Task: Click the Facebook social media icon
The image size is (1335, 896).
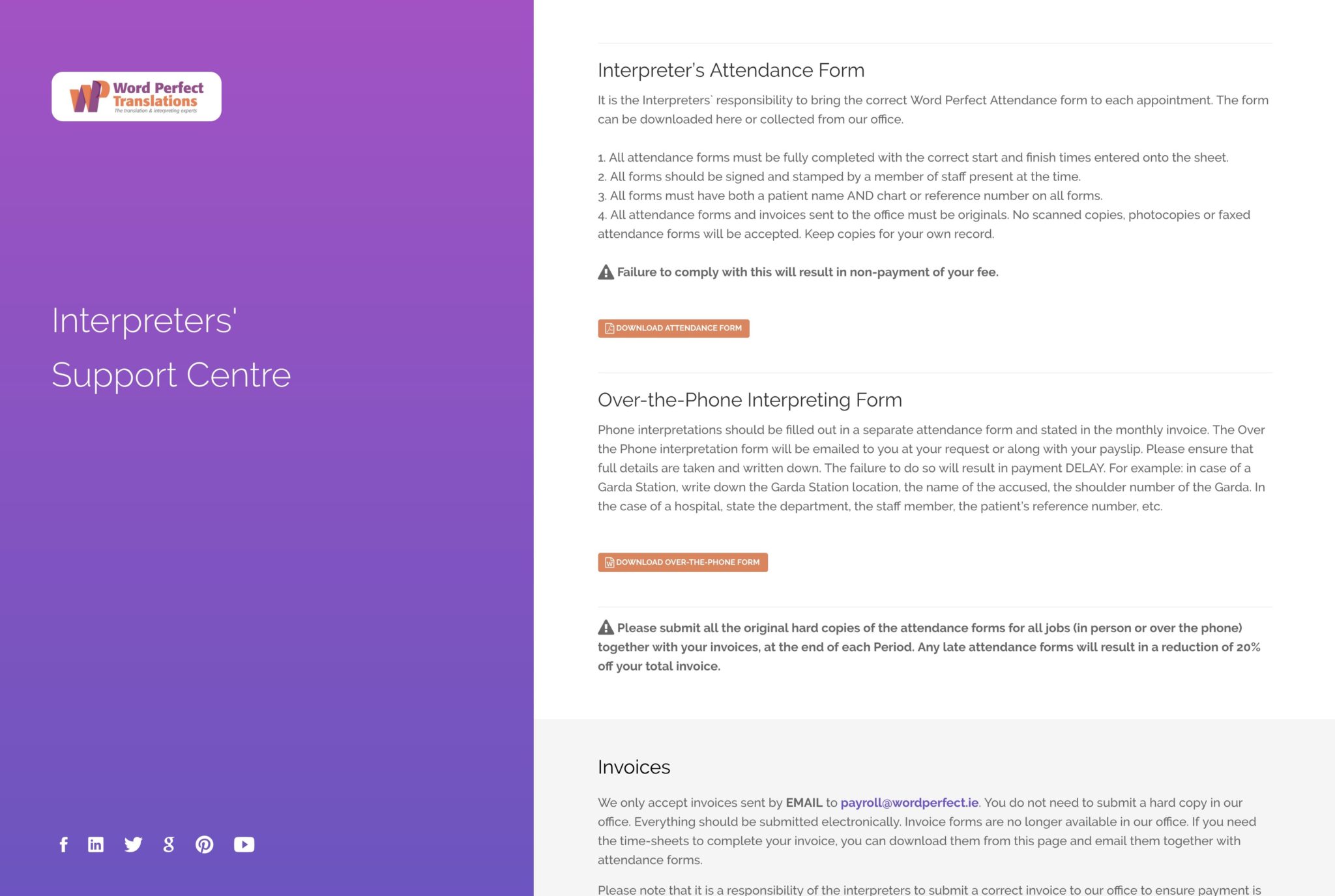Action: click(x=62, y=844)
